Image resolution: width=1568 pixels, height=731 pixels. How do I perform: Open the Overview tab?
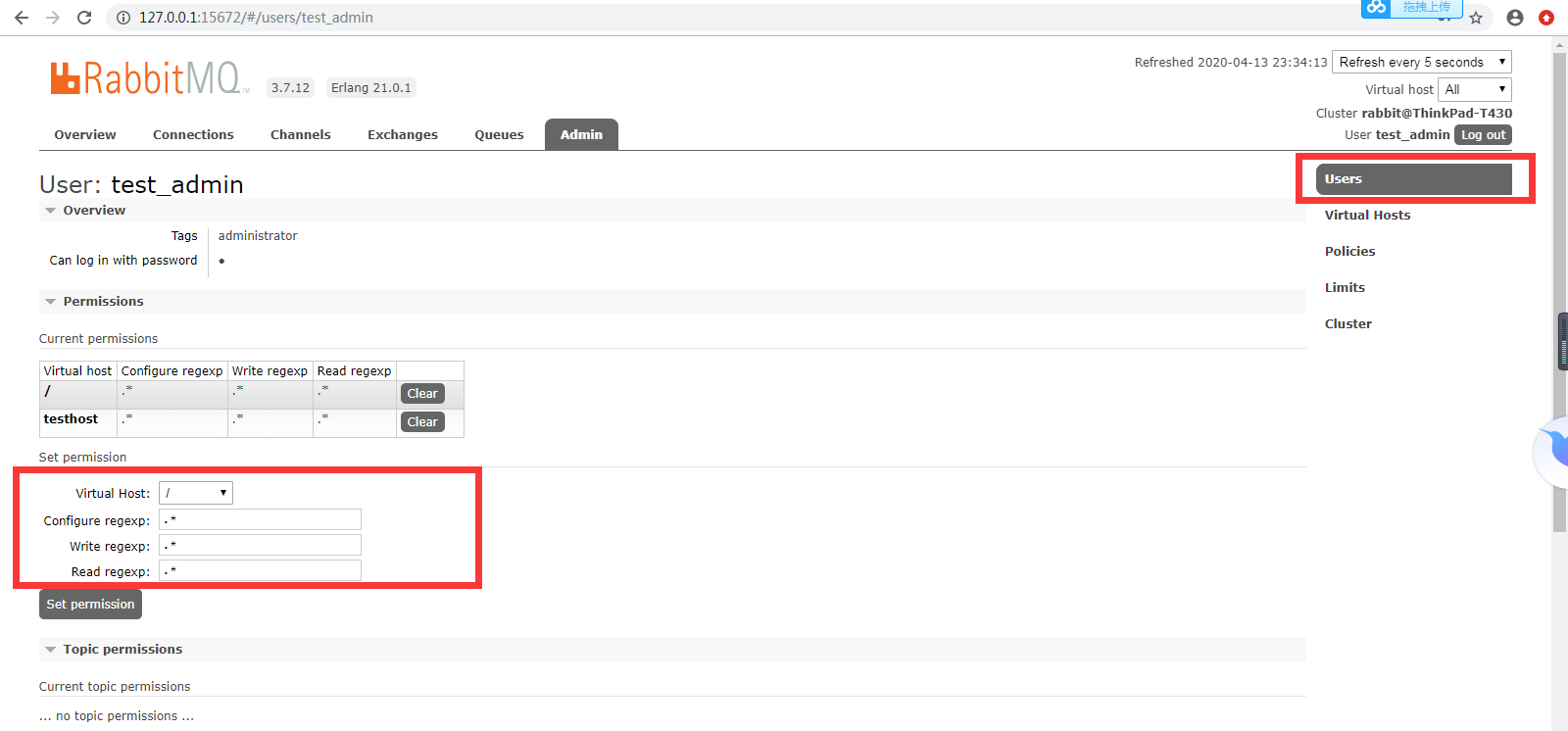85,135
